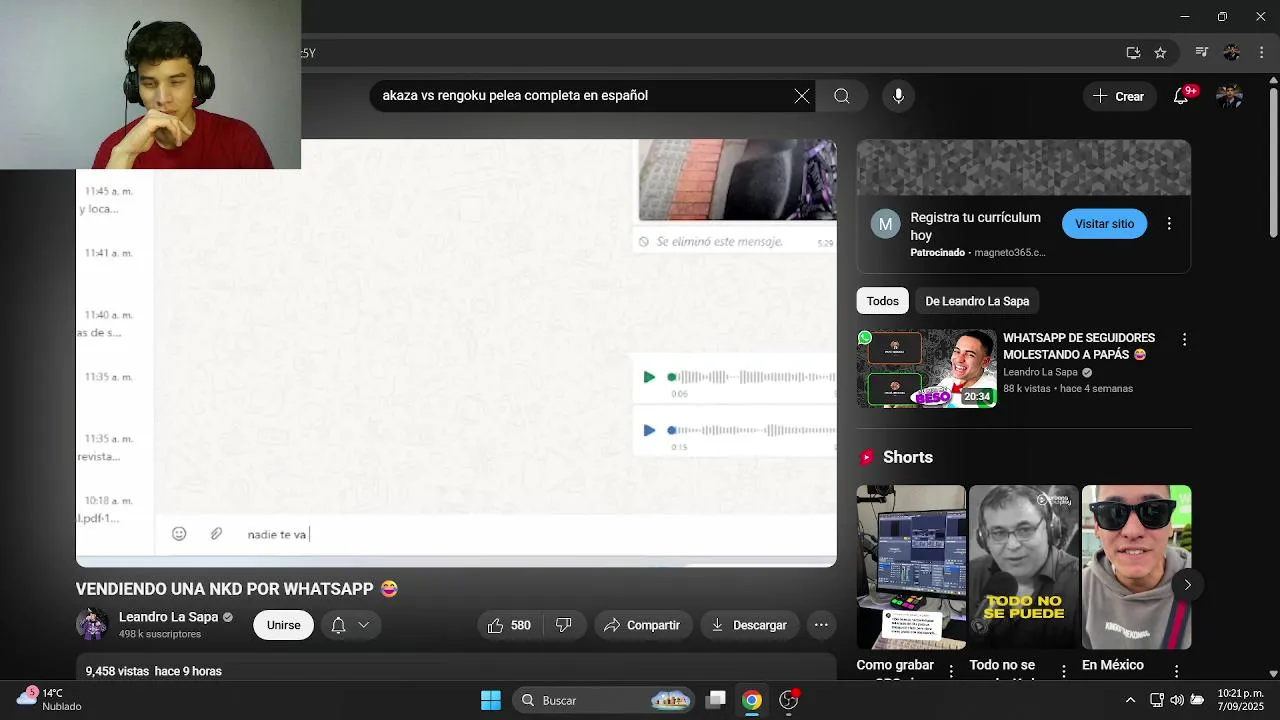Join the channel with Unirse button
Image resolution: width=1280 pixels, height=720 pixels.
283,625
